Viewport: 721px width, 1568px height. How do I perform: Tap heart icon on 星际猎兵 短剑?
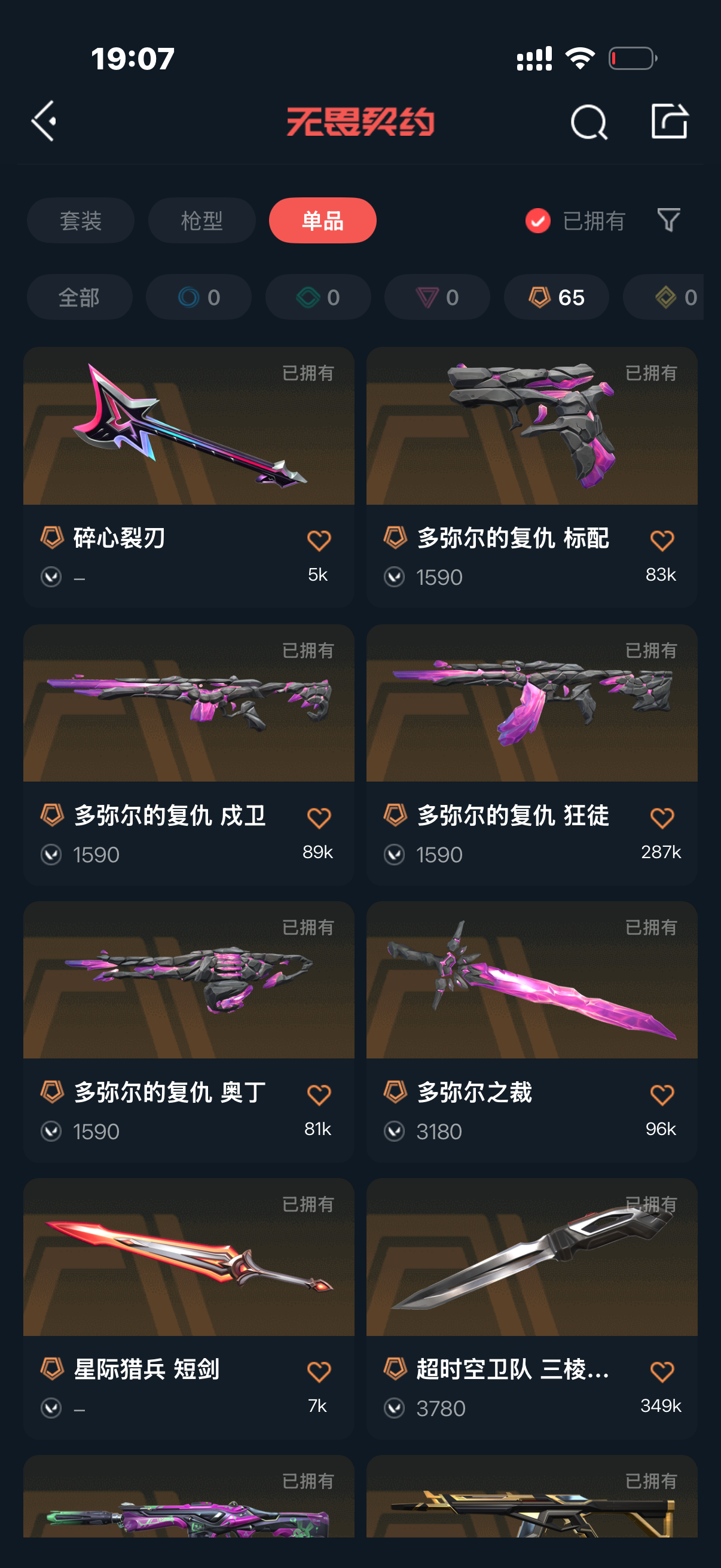[x=319, y=1371]
